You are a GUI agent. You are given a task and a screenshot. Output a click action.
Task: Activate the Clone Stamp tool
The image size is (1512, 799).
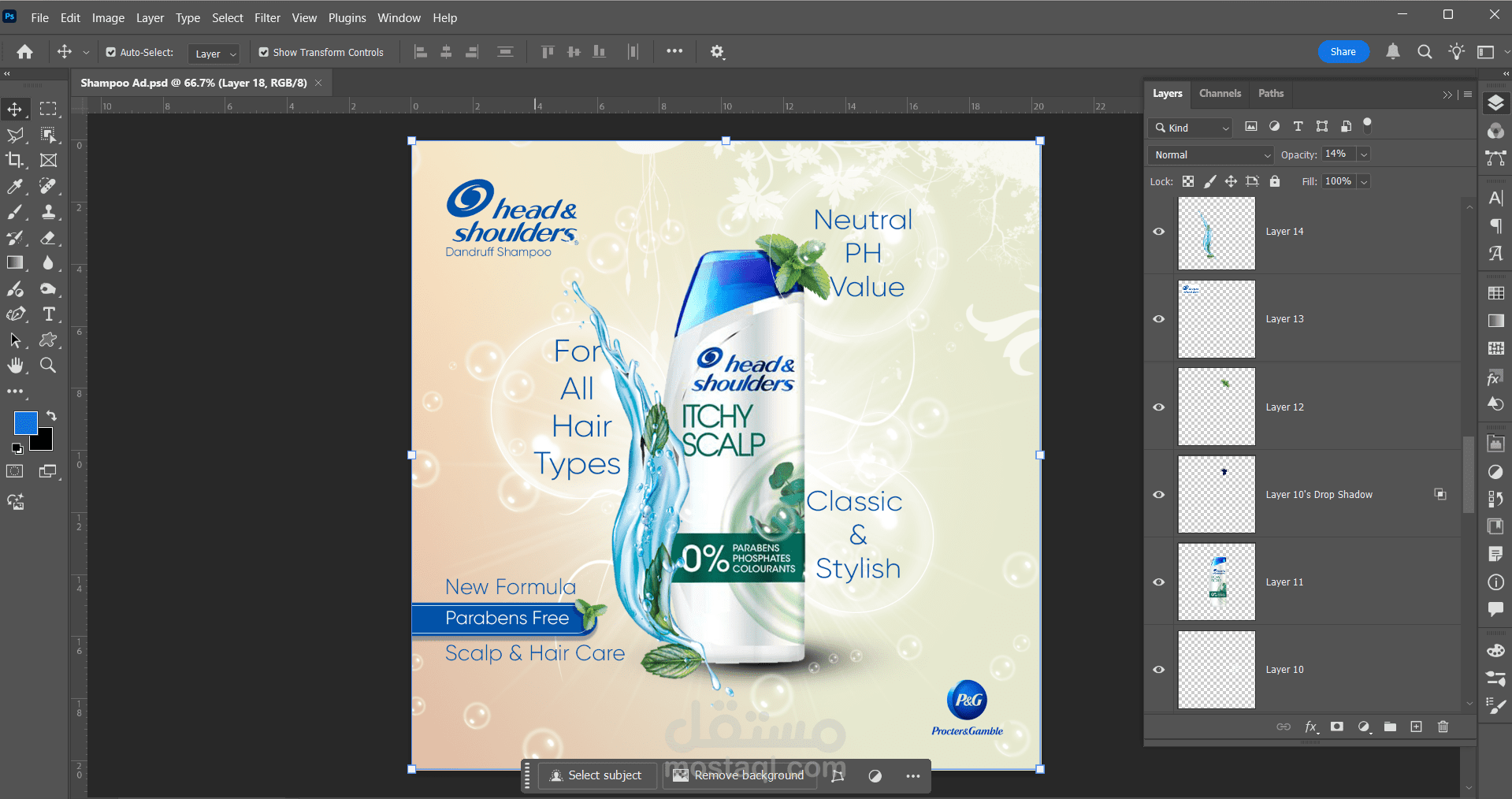[49, 211]
